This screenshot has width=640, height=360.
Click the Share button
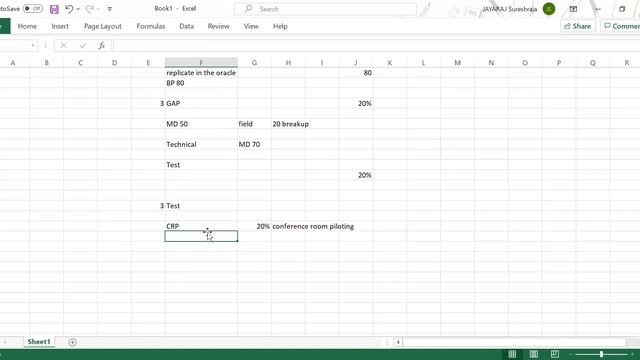578,26
